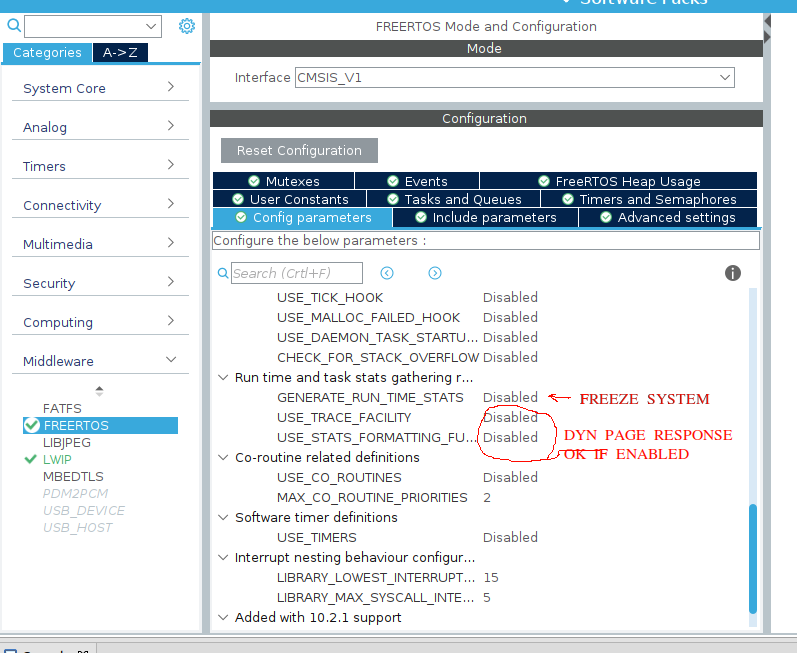
Task: Open the Advanced settings tab
Action: point(668,217)
